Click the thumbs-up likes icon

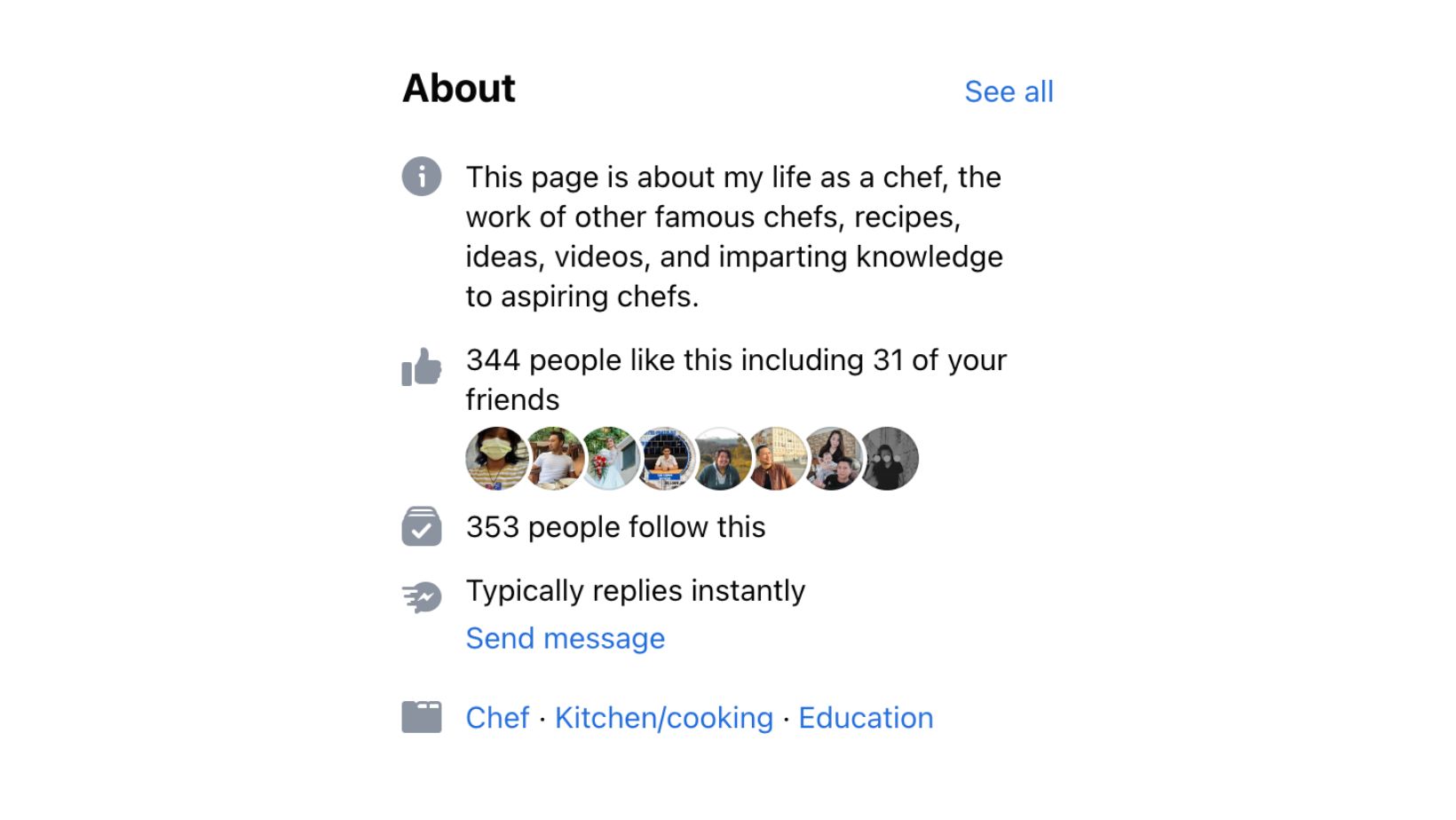422,367
